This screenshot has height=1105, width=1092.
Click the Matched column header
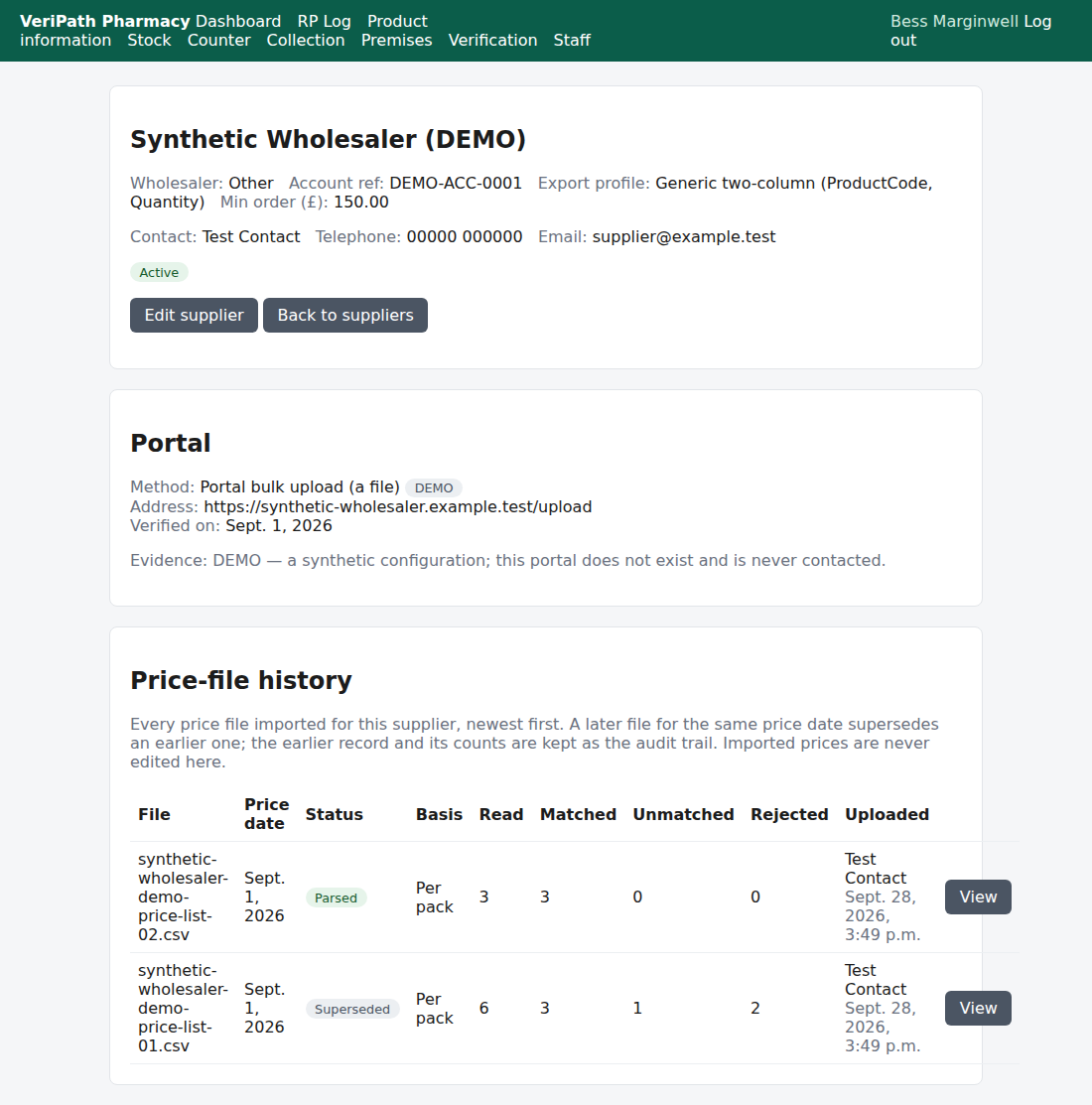(x=578, y=815)
